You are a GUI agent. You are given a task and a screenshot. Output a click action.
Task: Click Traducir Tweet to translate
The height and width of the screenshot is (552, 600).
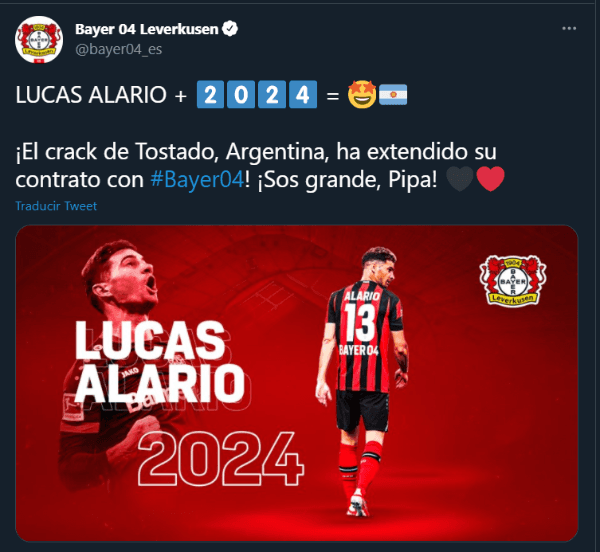(x=56, y=206)
